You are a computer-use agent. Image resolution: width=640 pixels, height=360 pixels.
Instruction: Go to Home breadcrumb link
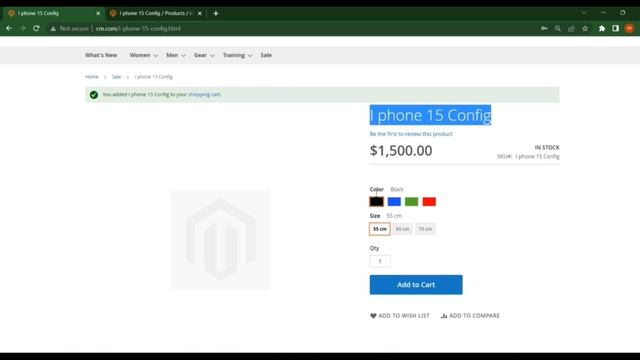92,77
